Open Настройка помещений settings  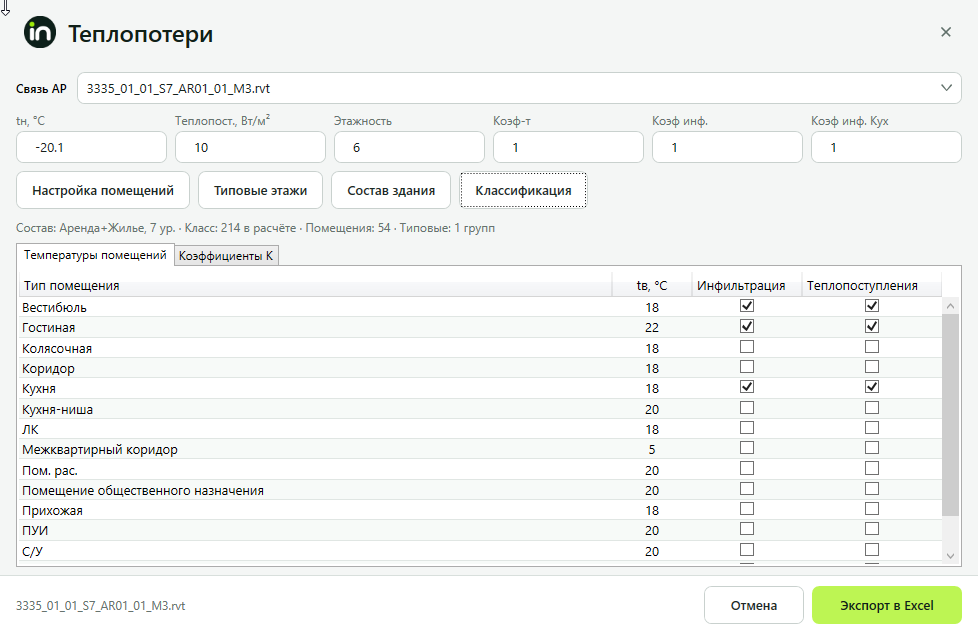click(103, 190)
